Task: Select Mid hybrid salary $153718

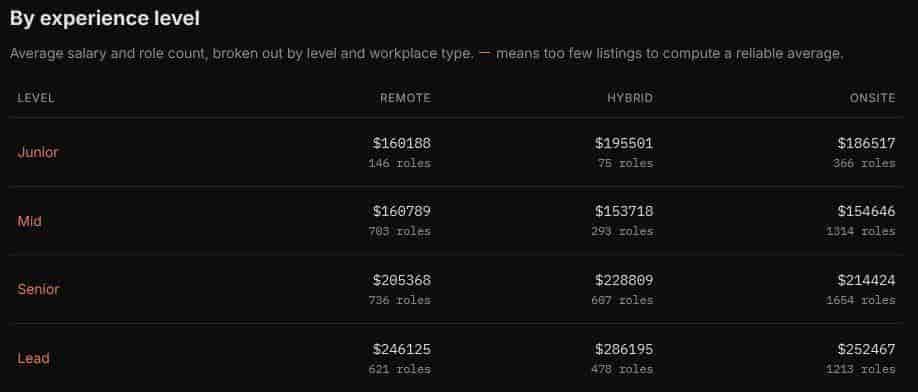Action: pos(624,211)
